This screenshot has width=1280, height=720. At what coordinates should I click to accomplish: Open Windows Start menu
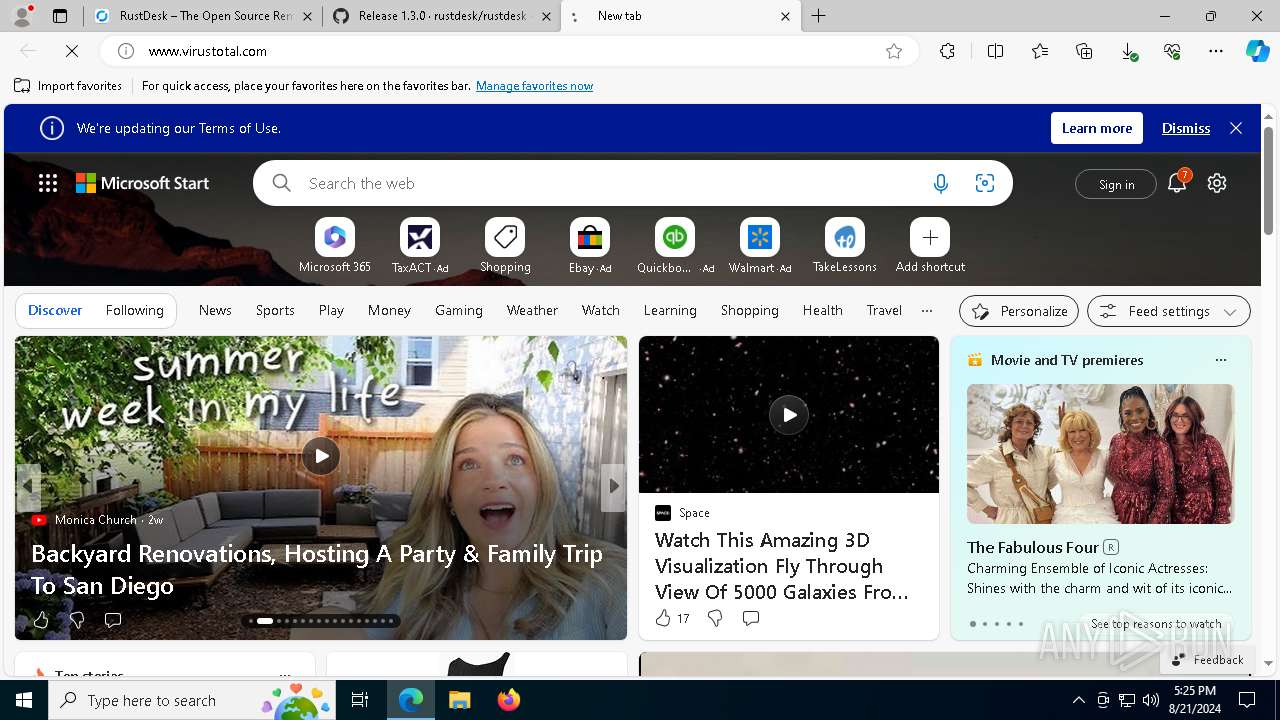(x=24, y=700)
